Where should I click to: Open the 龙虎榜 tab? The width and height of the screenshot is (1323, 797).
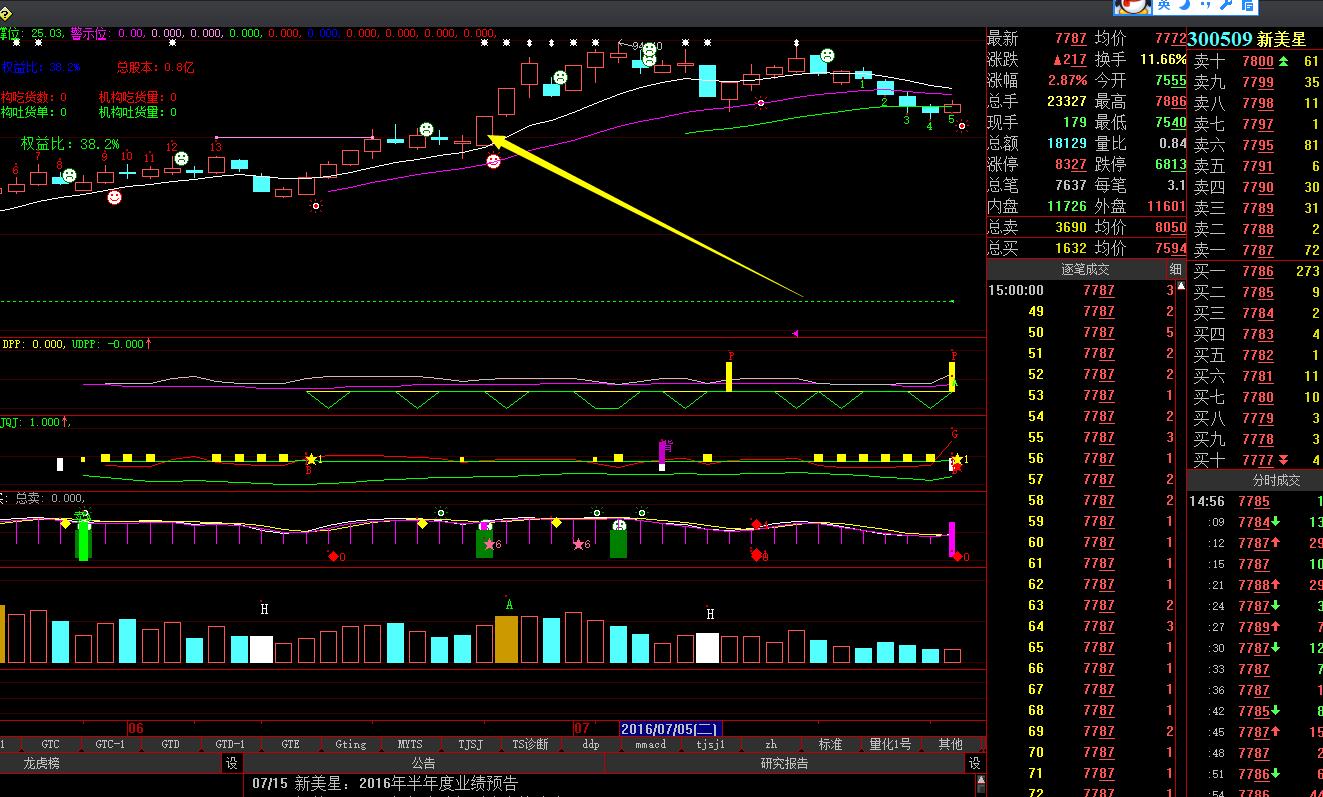[41, 763]
